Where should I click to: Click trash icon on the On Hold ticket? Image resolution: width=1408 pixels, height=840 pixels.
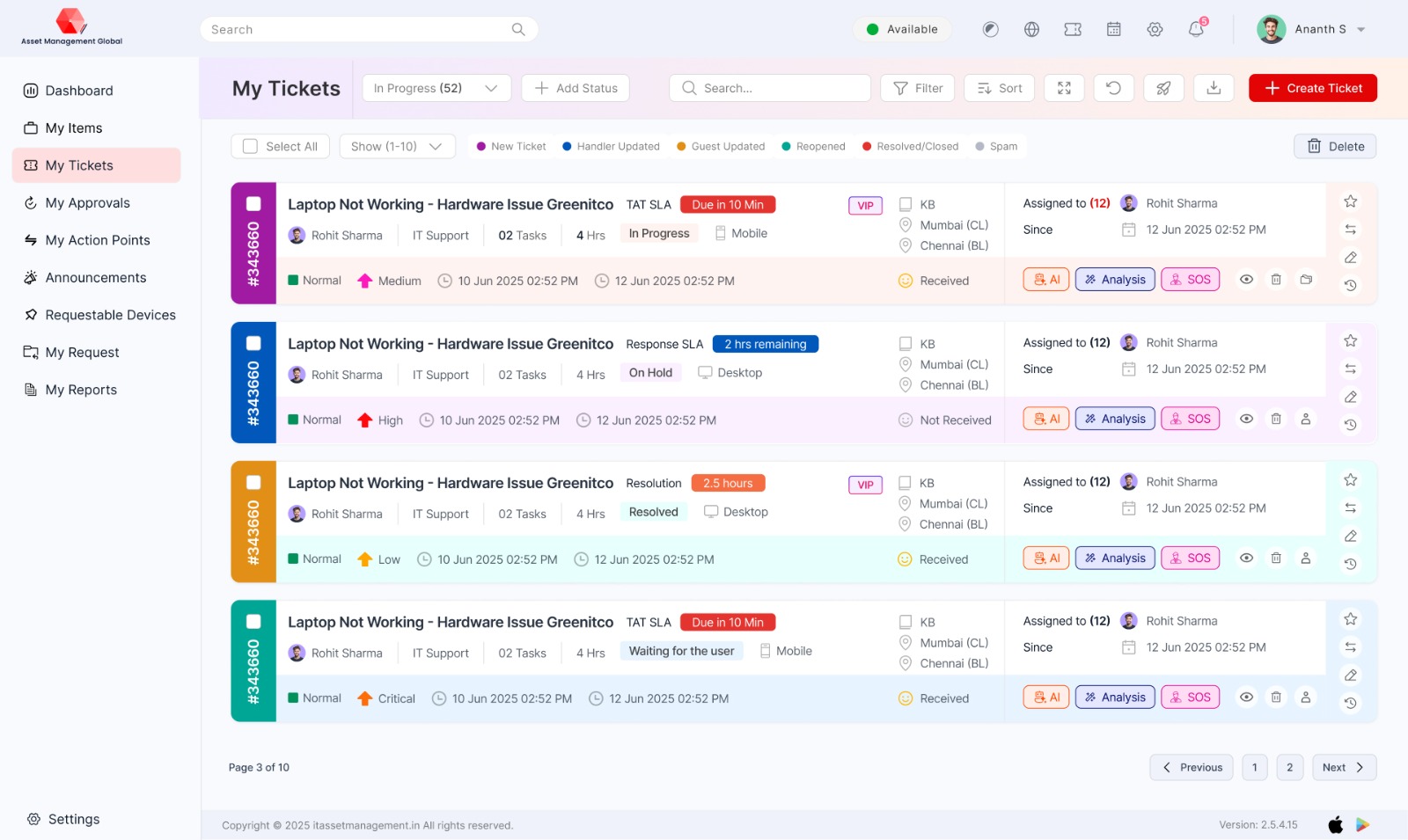[x=1276, y=419]
